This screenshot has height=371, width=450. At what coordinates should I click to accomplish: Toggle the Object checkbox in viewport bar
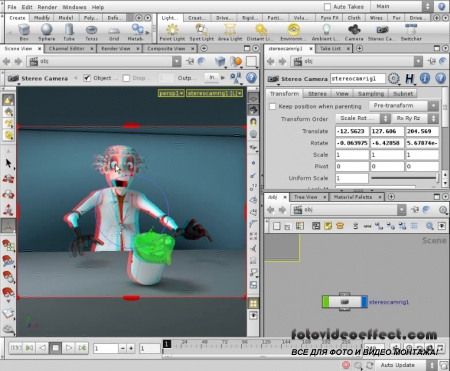[87, 78]
